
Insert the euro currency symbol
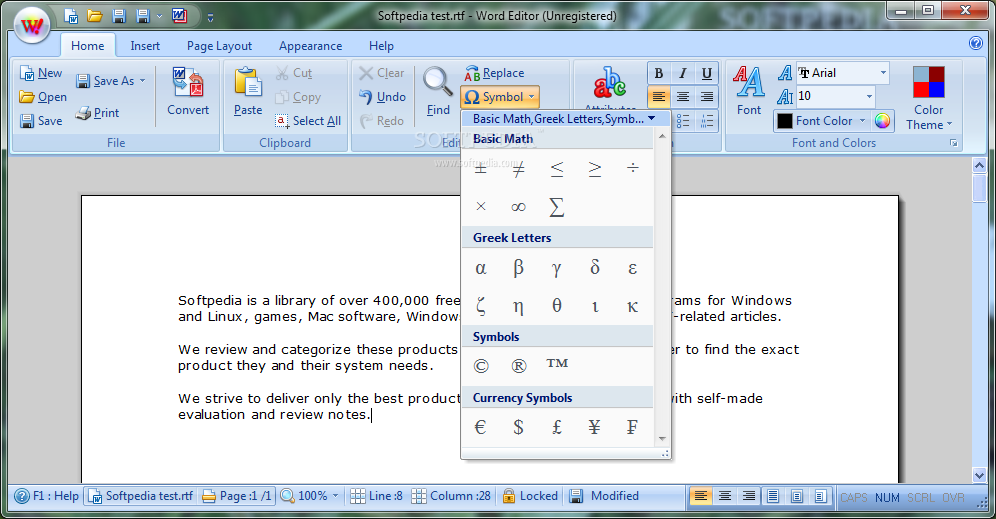click(481, 427)
